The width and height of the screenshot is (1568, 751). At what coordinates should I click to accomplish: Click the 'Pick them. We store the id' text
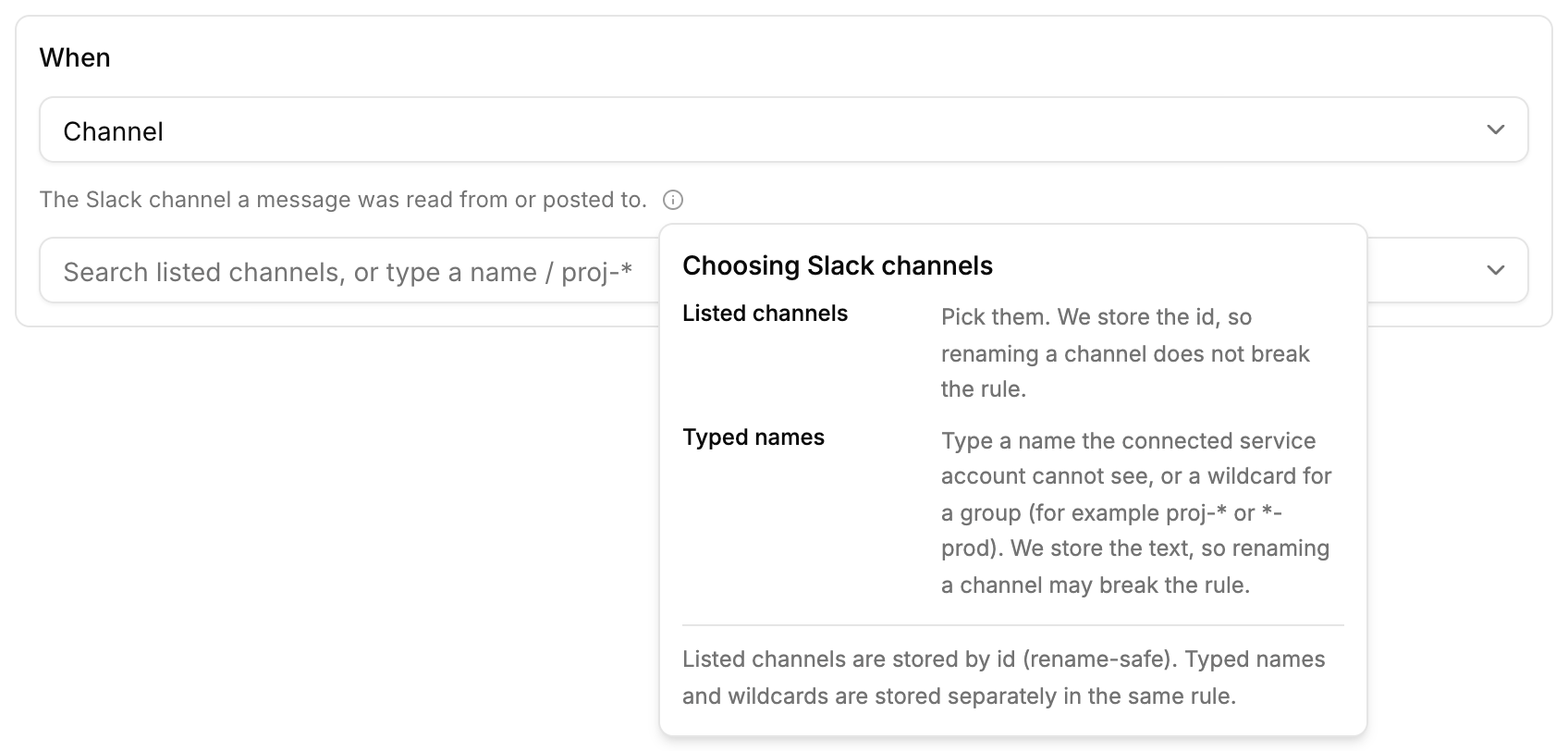[1126, 353]
